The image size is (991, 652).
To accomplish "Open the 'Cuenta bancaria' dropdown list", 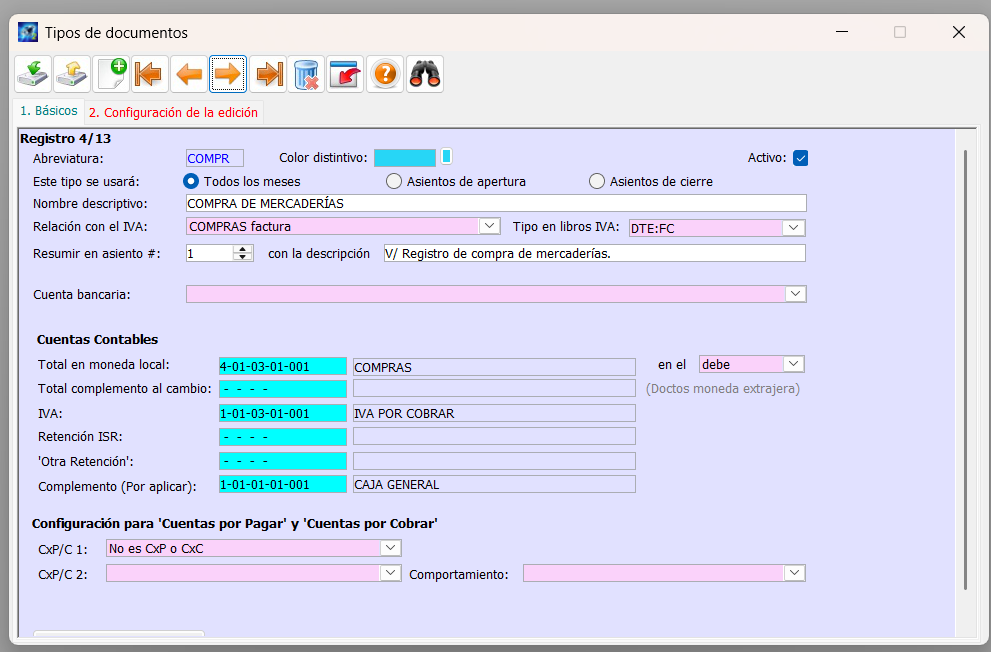I will (x=795, y=293).
